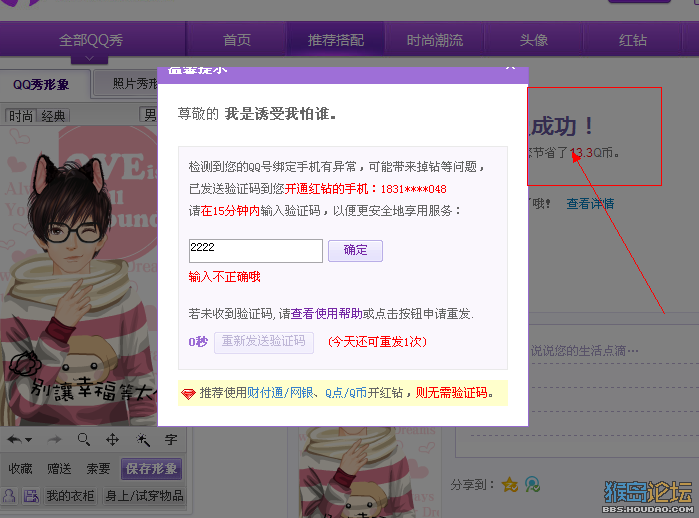Open the 头像 tab
Image resolution: width=699 pixels, height=518 pixels.
(x=534, y=40)
